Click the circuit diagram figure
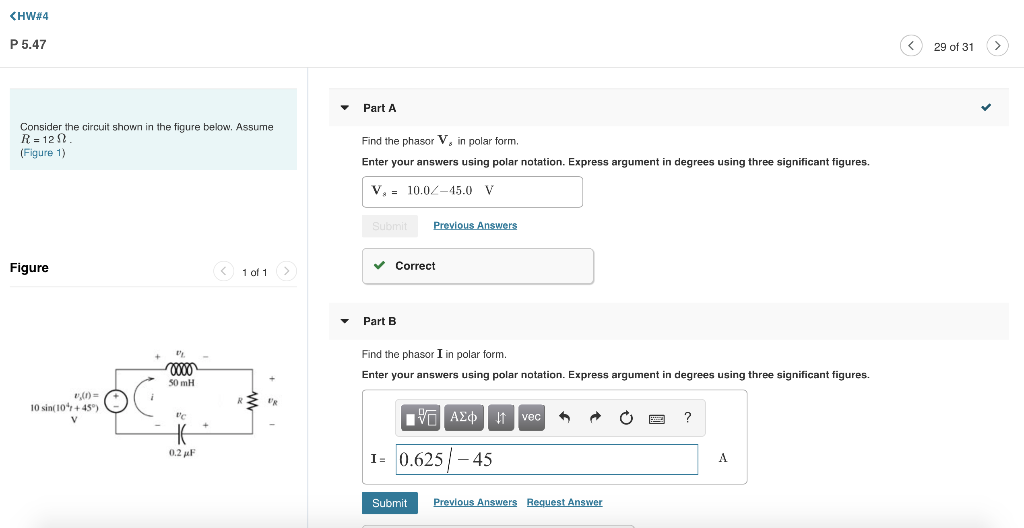1024x528 pixels. (x=155, y=403)
